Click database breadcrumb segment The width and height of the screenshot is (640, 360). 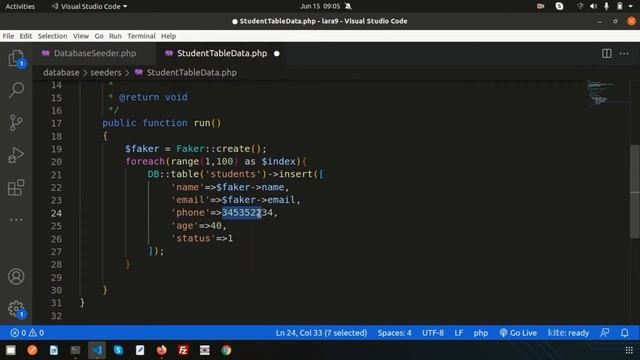pyautogui.click(x=61, y=72)
